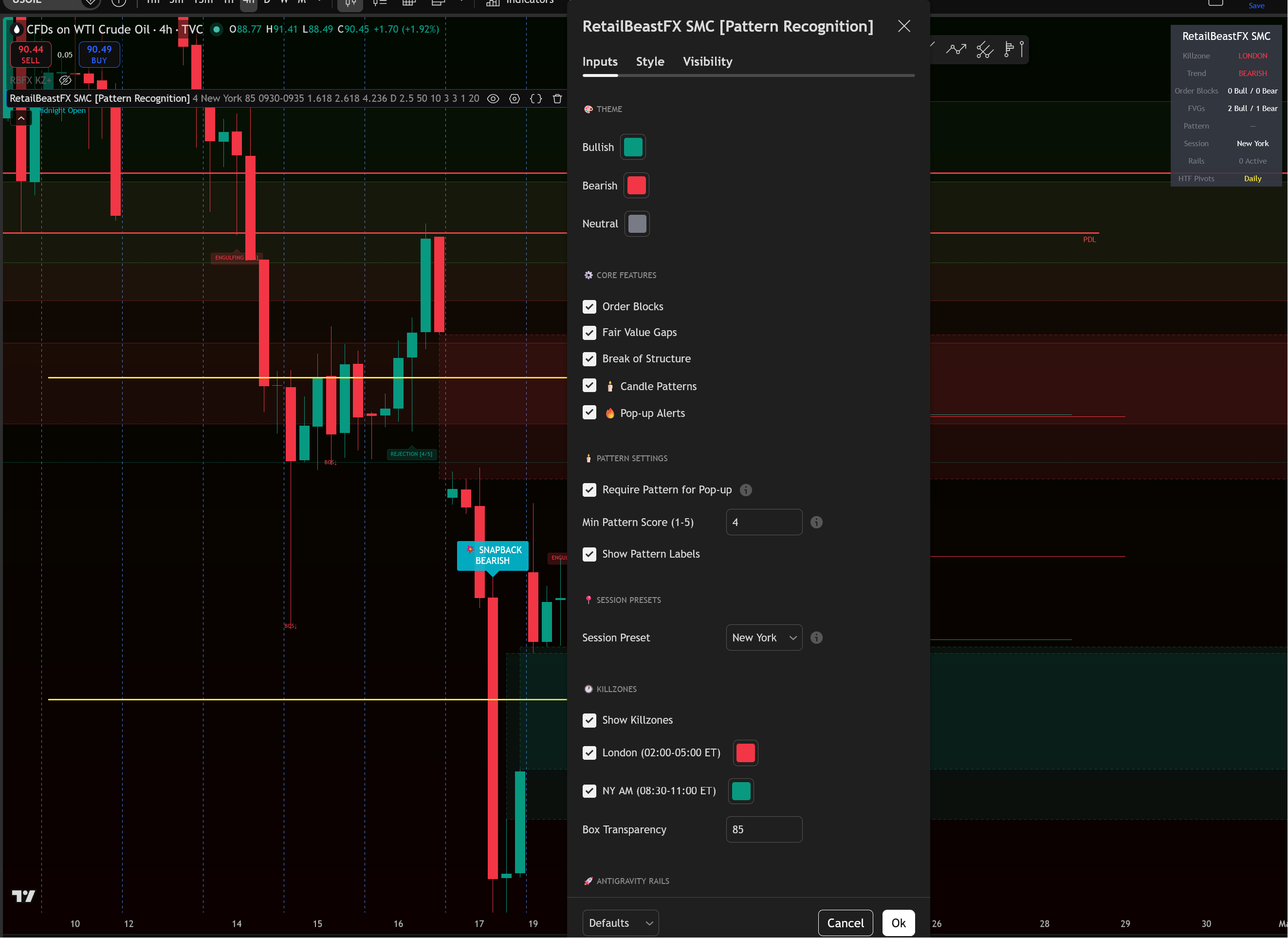Click the info icon next to Min Pattern Score
This screenshot has width=1288, height=938.
click(816, 522)
